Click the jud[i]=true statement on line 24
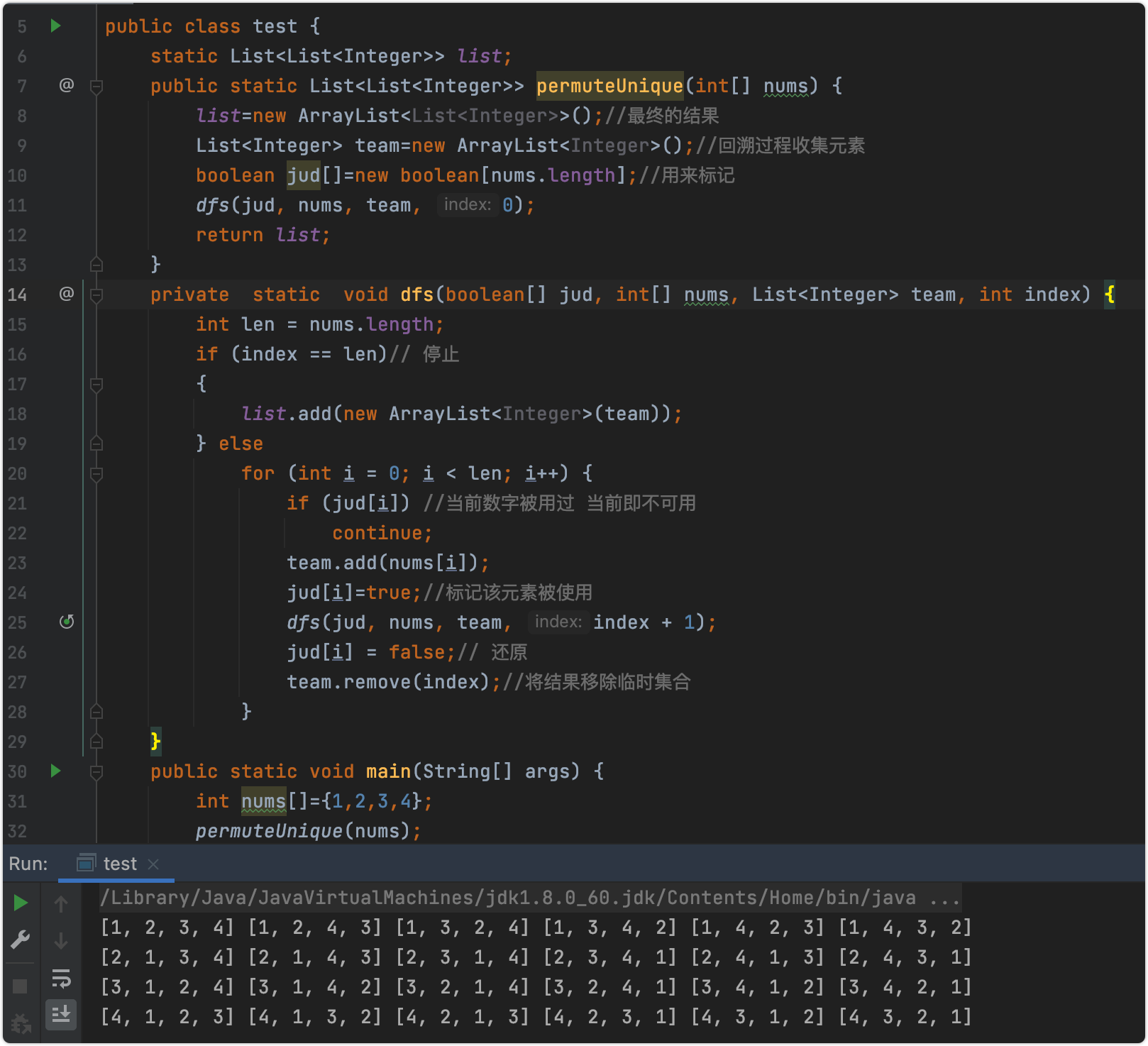Viewport: 1148px width, 1046px height. click(x=354, y=593)
